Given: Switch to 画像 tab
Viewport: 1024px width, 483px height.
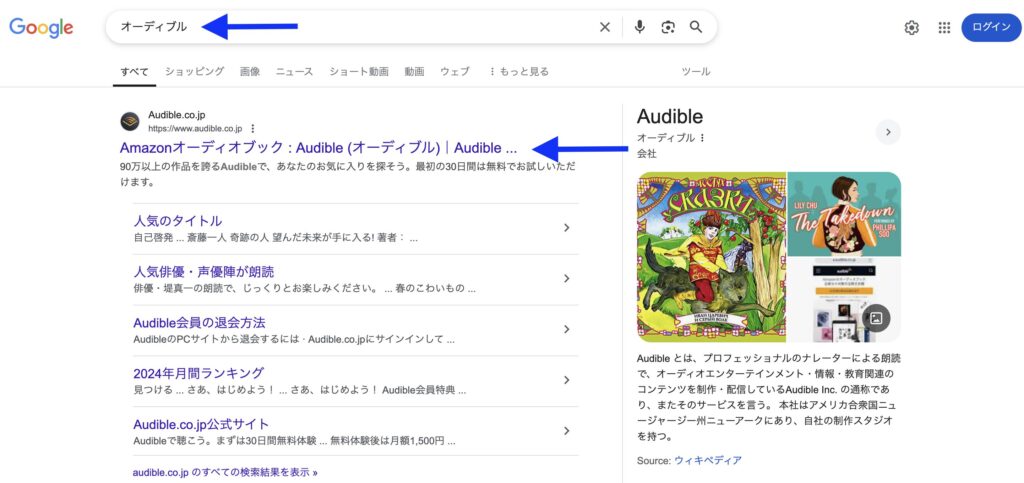Looking at the screenshot, I should coord(249,72).
